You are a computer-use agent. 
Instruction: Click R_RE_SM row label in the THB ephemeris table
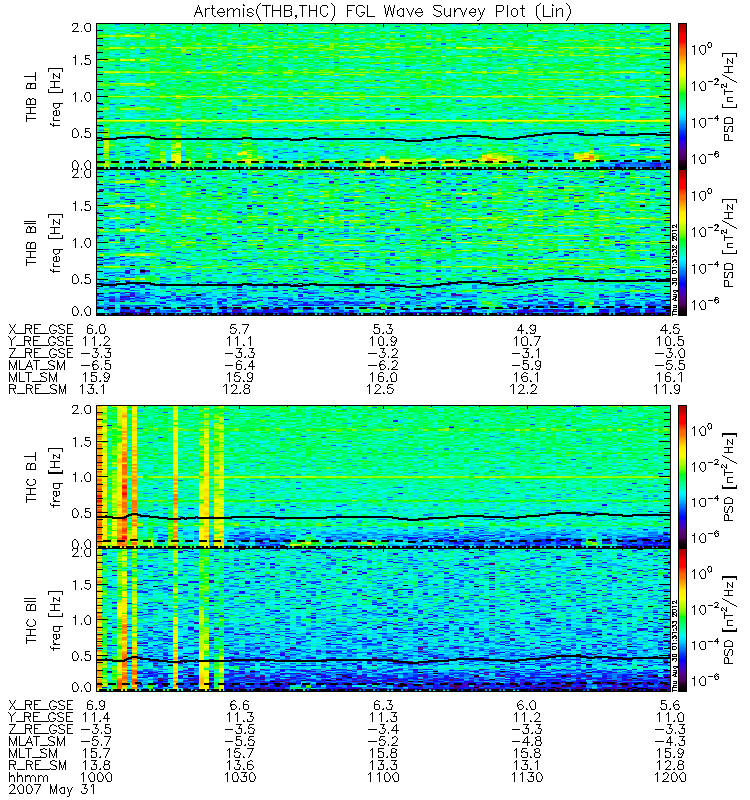[37, 389]
